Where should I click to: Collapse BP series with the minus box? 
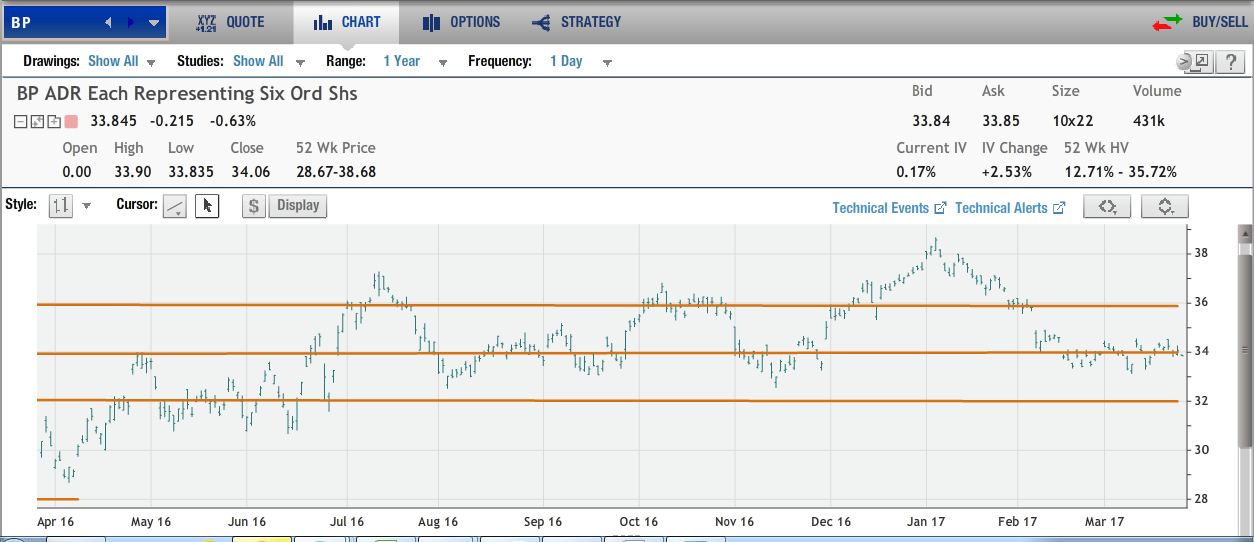click(x=21, y=122)
